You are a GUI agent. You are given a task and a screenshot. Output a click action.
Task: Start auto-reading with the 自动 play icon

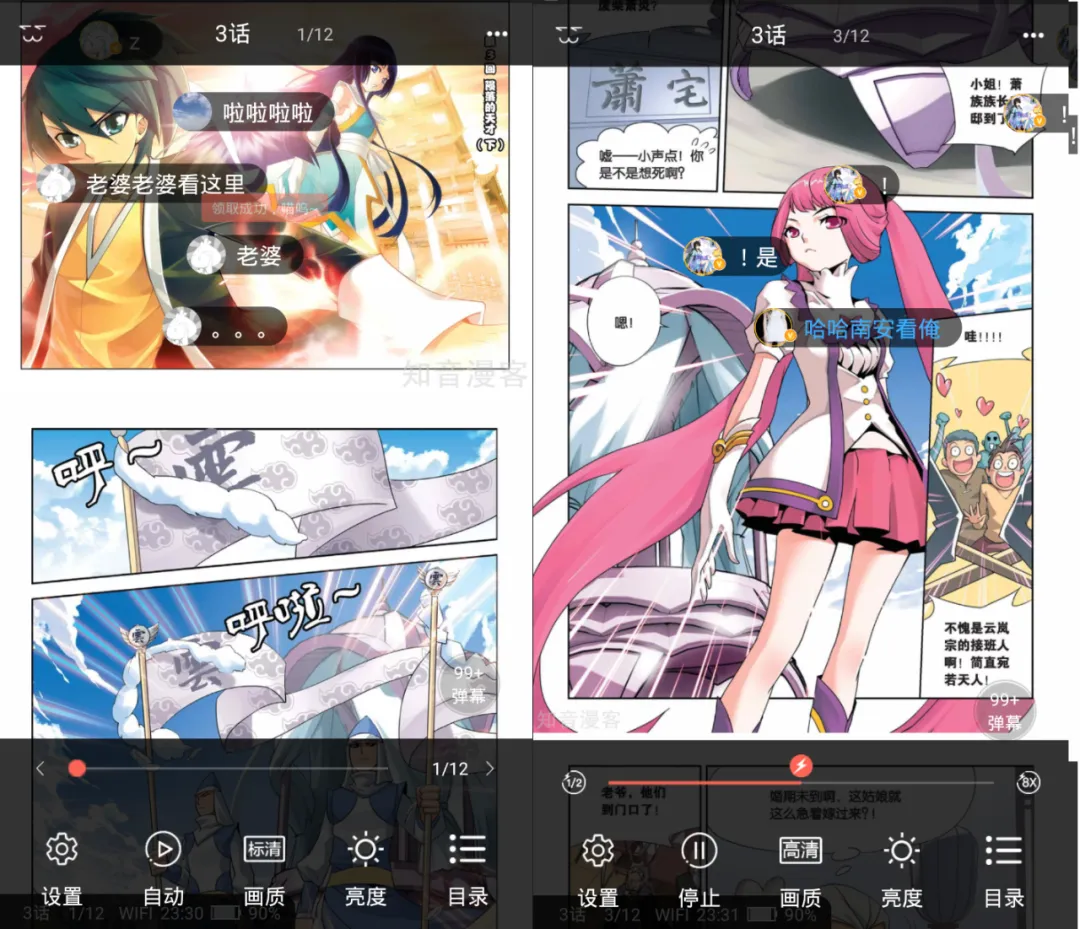[x=163, y=849]
